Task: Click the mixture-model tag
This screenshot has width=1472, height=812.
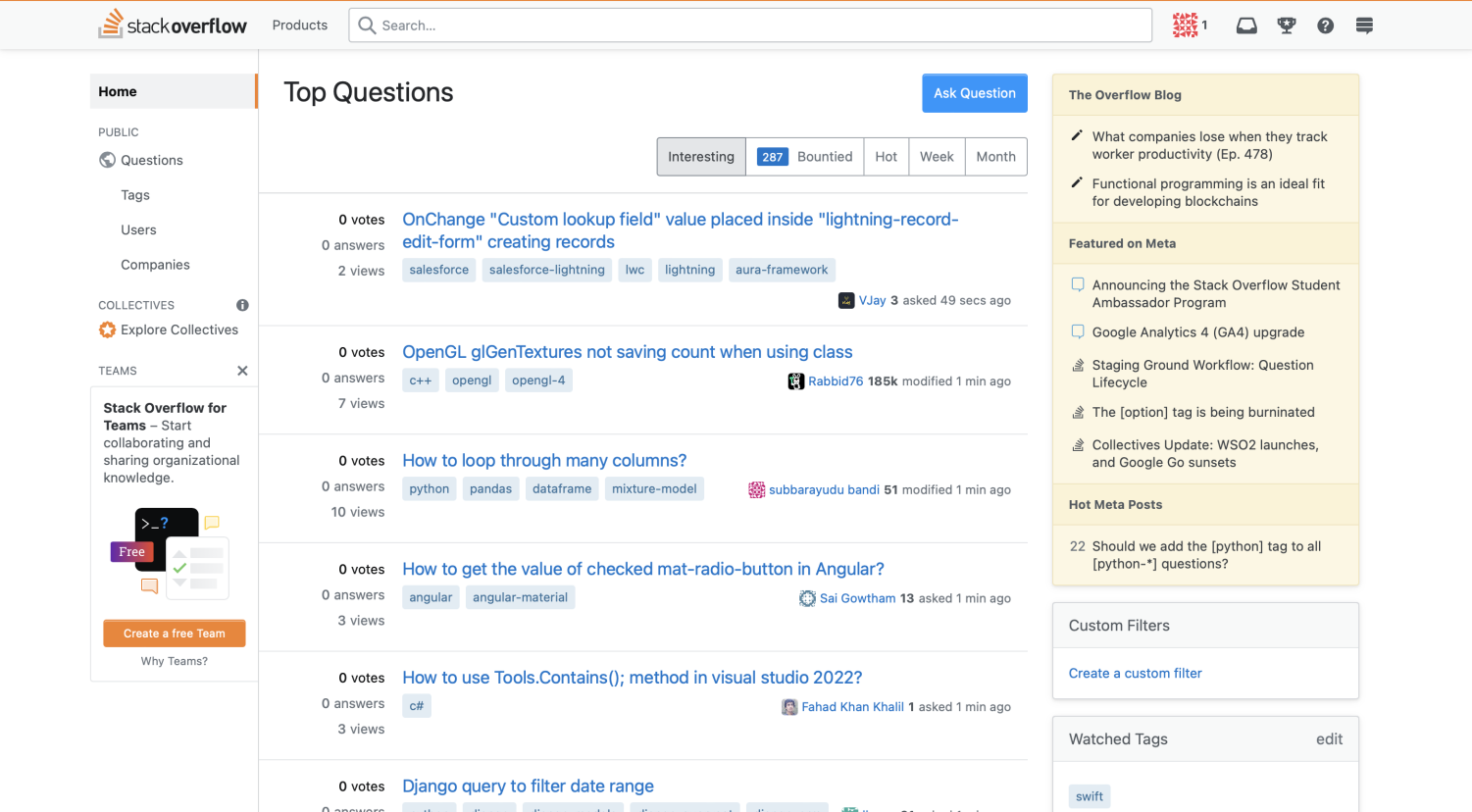Action: (x=654, y=488)
